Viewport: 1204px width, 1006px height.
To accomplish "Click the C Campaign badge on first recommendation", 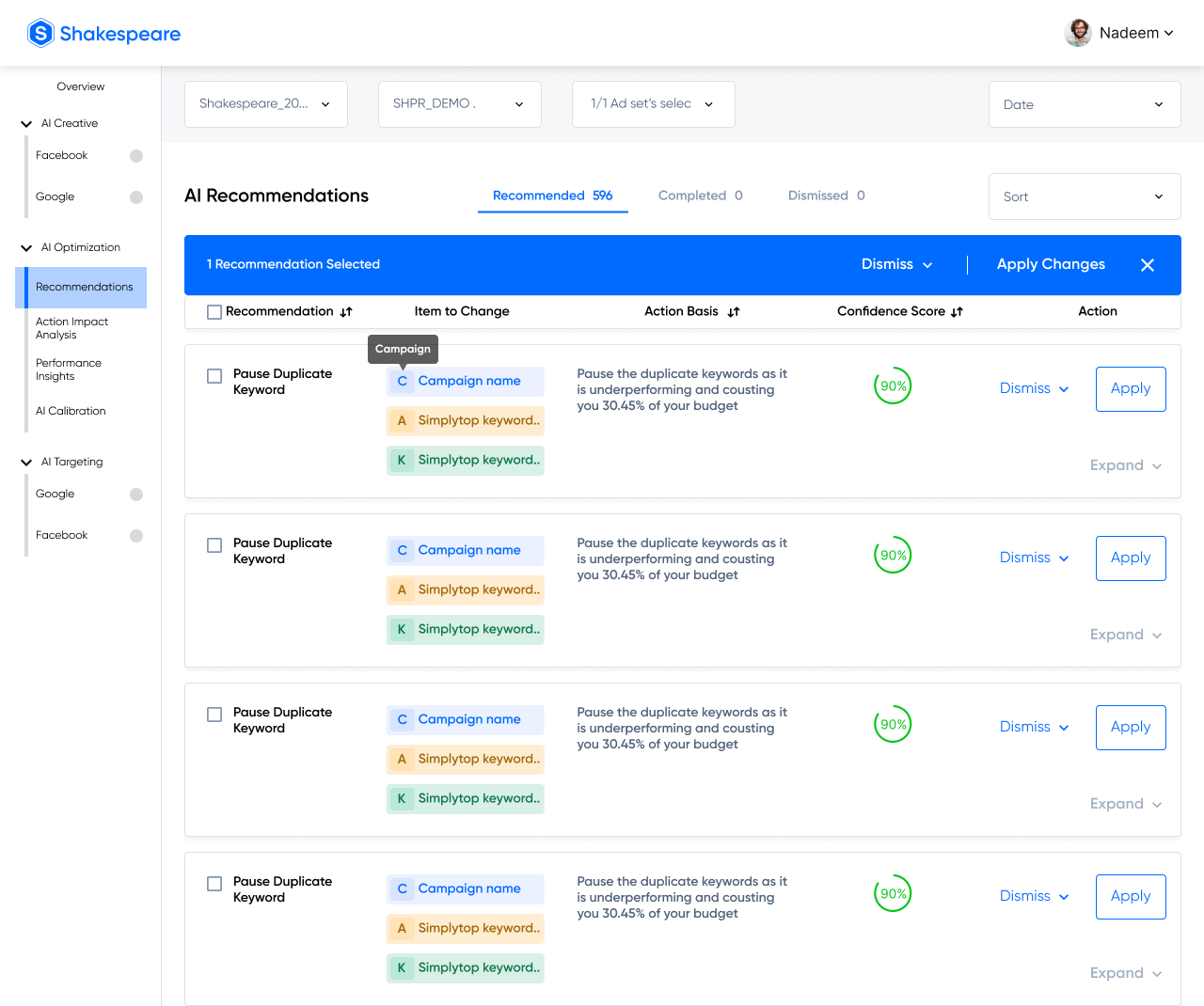I will click(465, 381).
